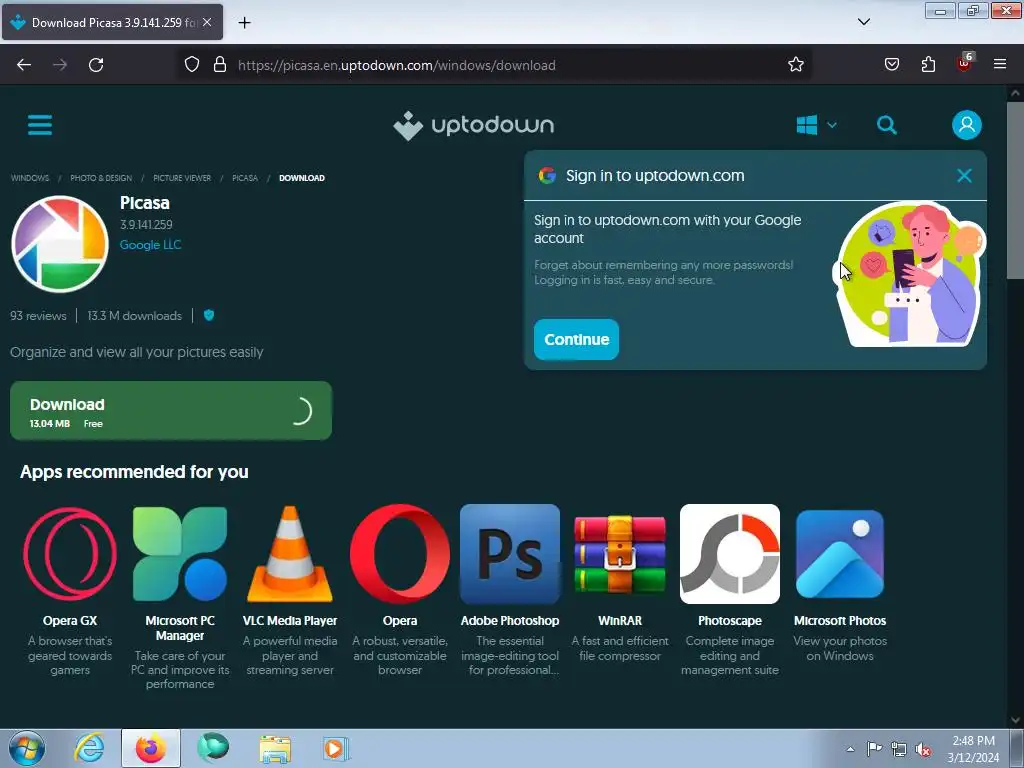
Task: Open the Firefox extensions puzzle icon
Action: [x=928, y=65]
